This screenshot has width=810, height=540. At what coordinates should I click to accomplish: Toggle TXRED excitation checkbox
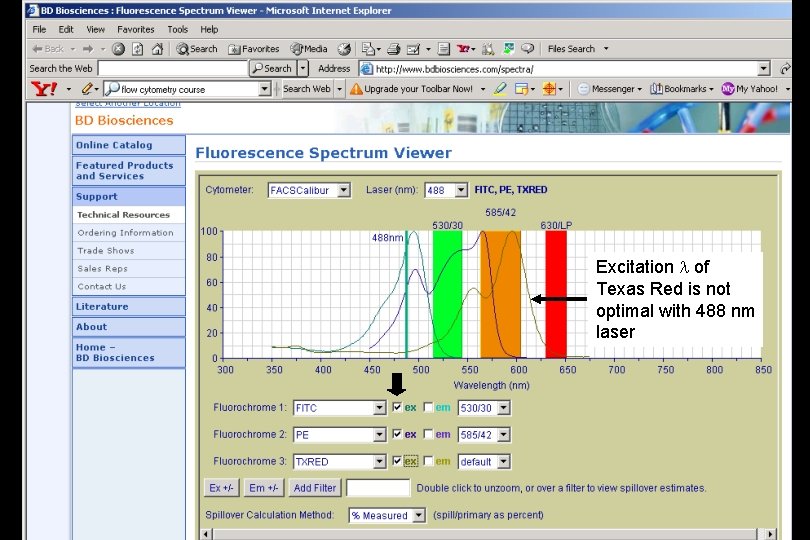pos(397,461)
